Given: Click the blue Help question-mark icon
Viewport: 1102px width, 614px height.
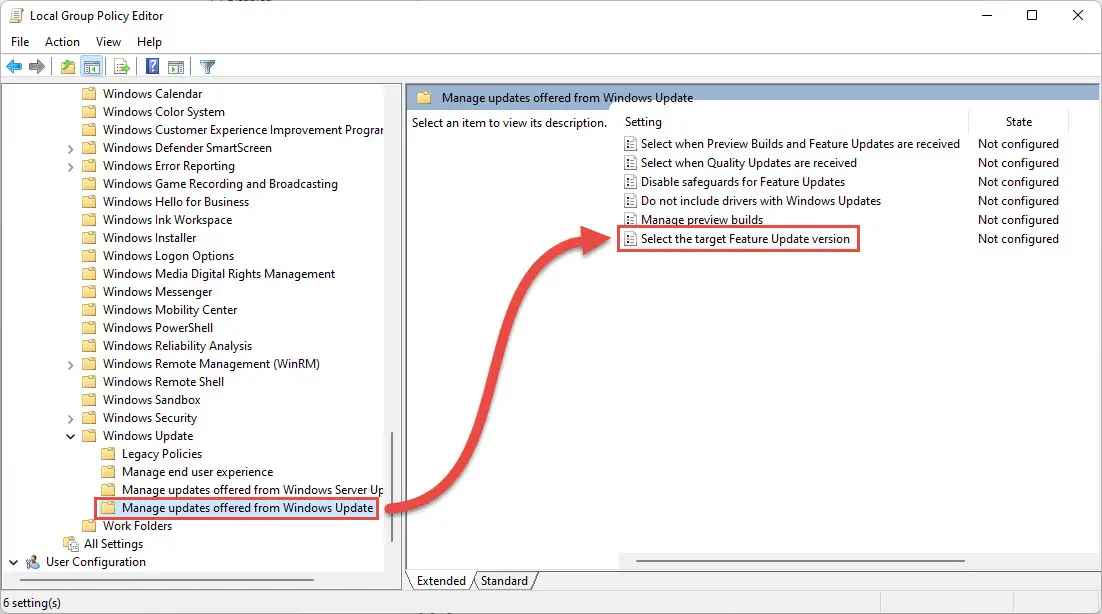Looking at the screenshot, I should (153, 67).
